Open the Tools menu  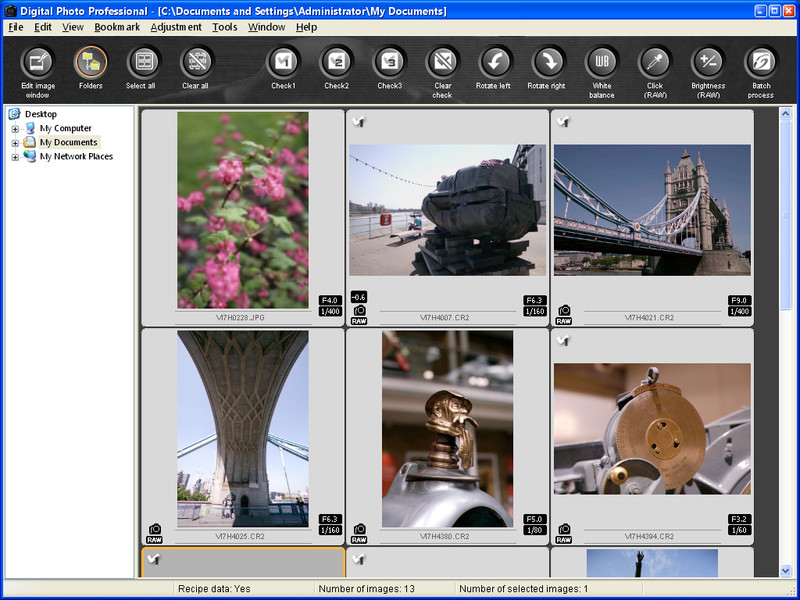point(225,27)
